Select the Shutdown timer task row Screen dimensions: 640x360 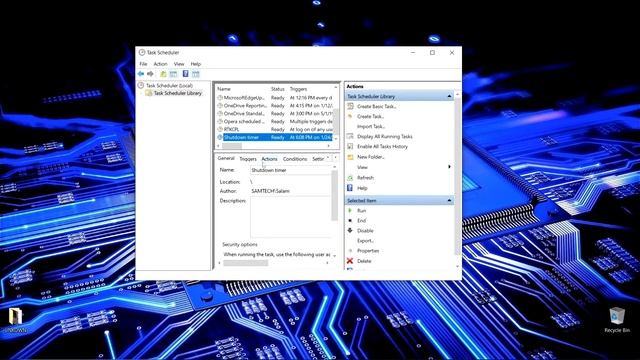coord(275,137)
